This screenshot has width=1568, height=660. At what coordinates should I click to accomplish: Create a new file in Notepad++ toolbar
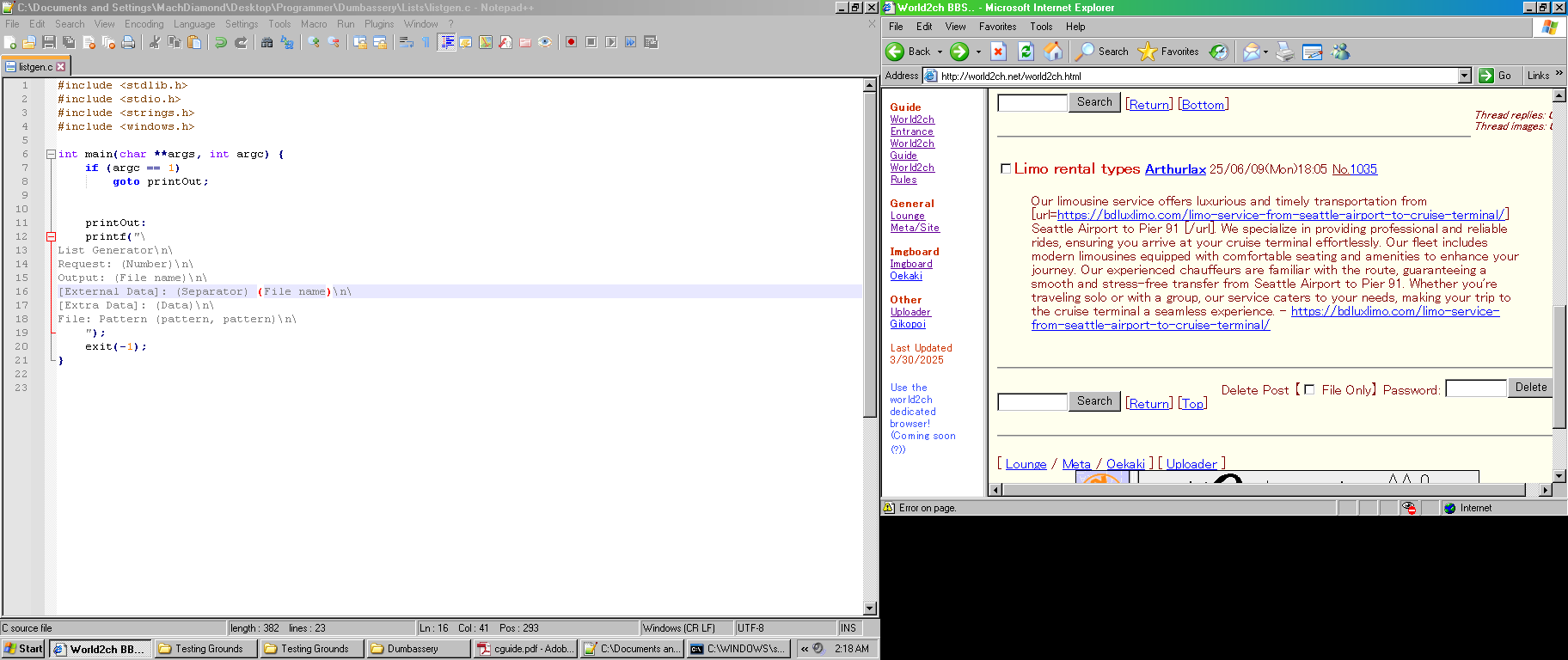coord(10,42)
